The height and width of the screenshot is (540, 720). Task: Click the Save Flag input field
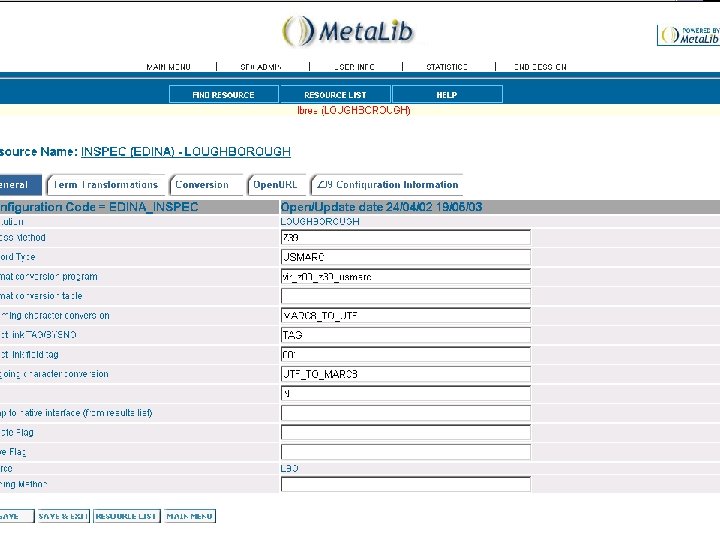pos(405,452)
